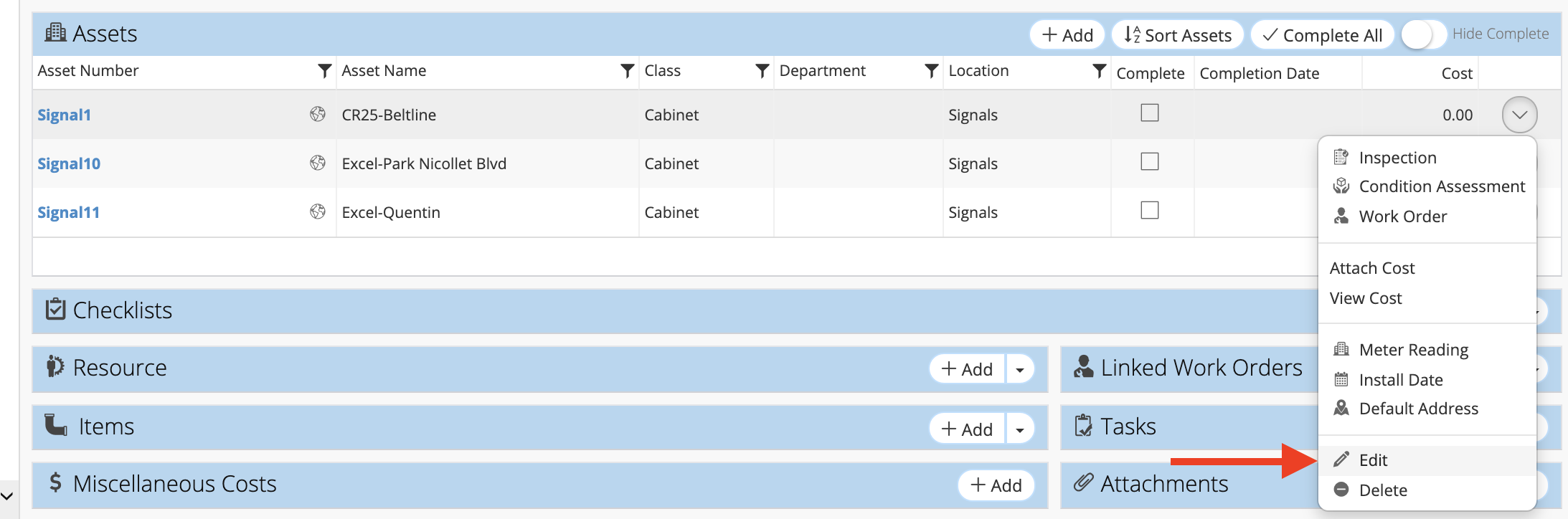
Task: Click the Asset Number filter icon
Action: pos(325,71)
